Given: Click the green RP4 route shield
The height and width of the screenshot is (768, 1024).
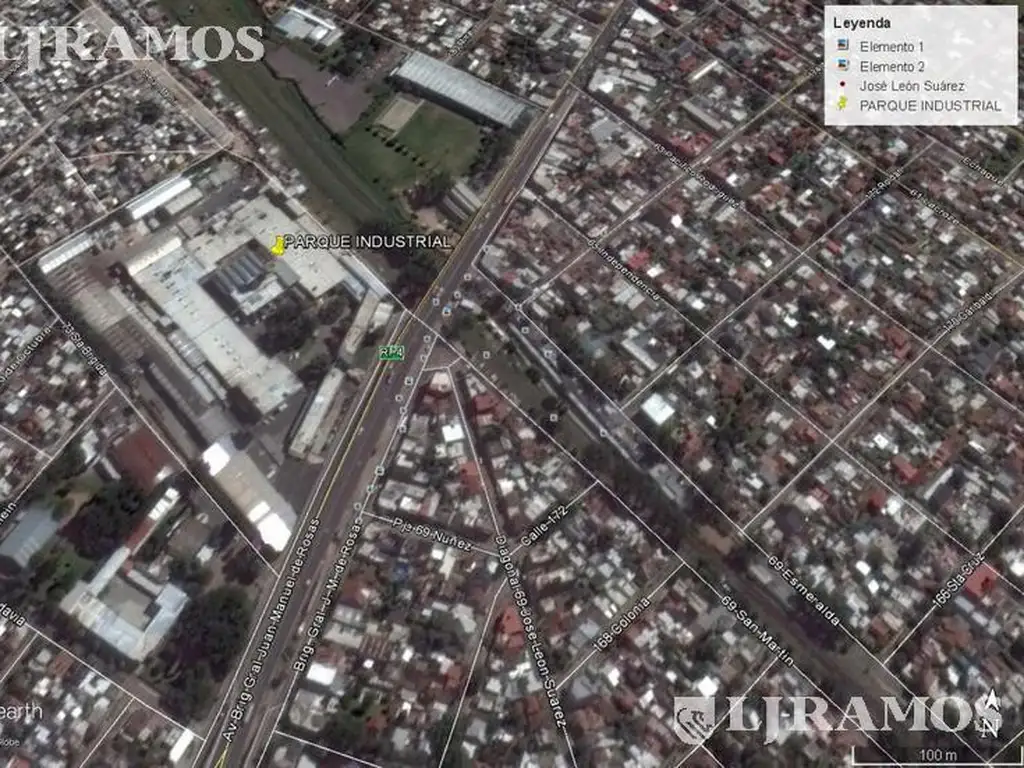Looking at the screenshot, I should point(391,352).
